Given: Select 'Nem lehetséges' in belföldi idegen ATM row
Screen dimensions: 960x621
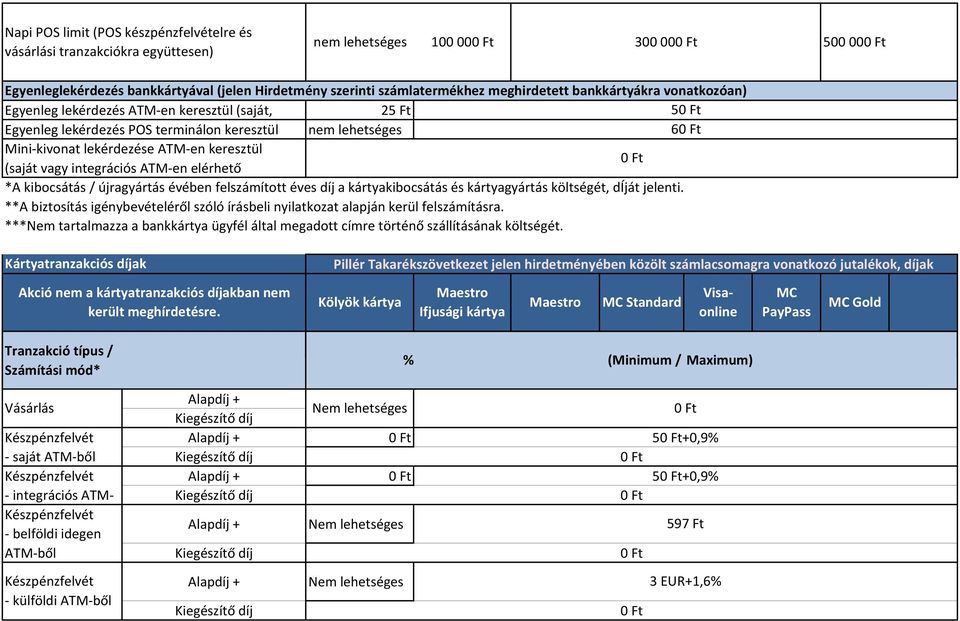Looking at the screenshot, I should tap(356, 524).
